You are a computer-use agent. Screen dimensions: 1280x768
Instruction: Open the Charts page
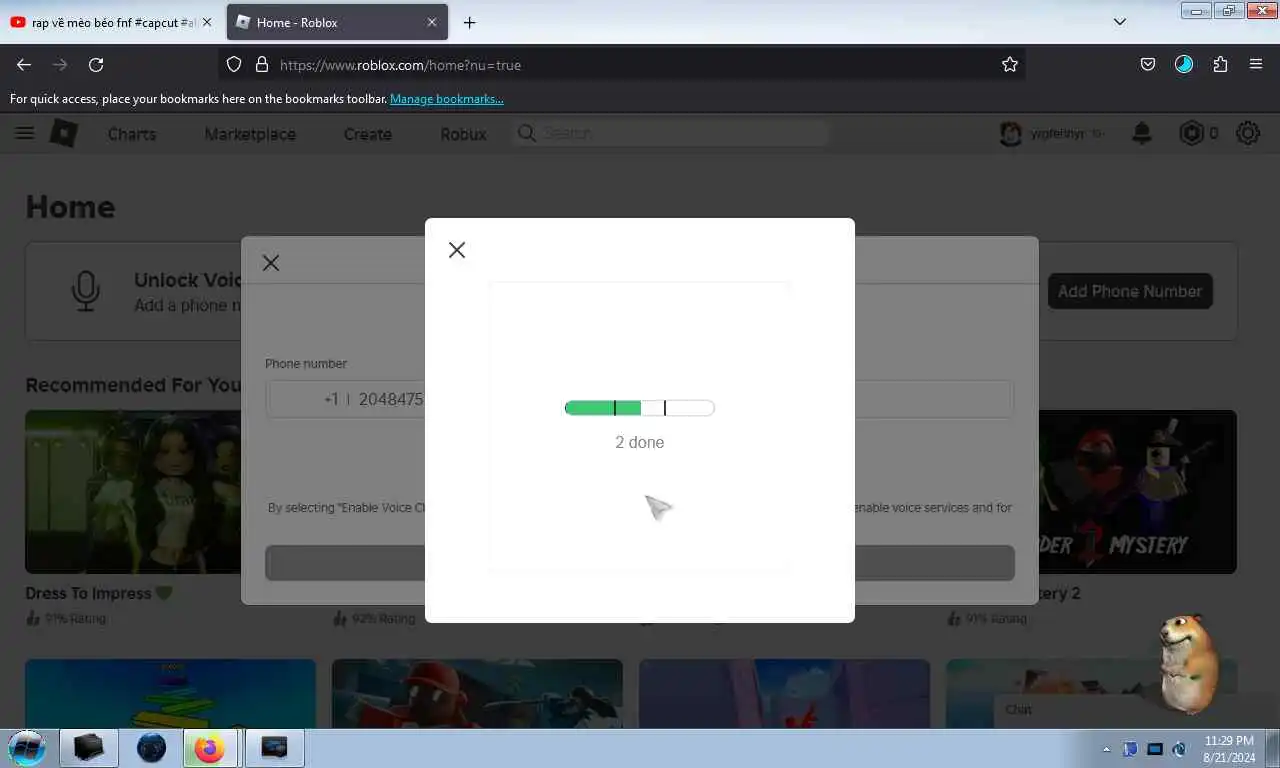pyautogui.click(x=132, y=134)
